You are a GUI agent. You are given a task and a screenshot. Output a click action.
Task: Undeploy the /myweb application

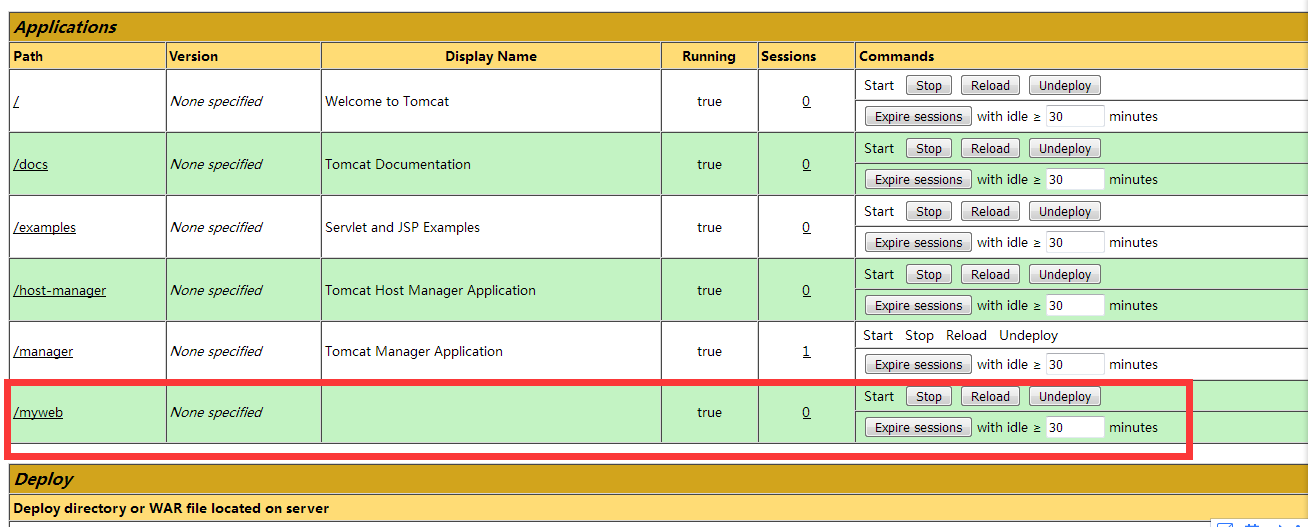click(x=1065, y=397)
